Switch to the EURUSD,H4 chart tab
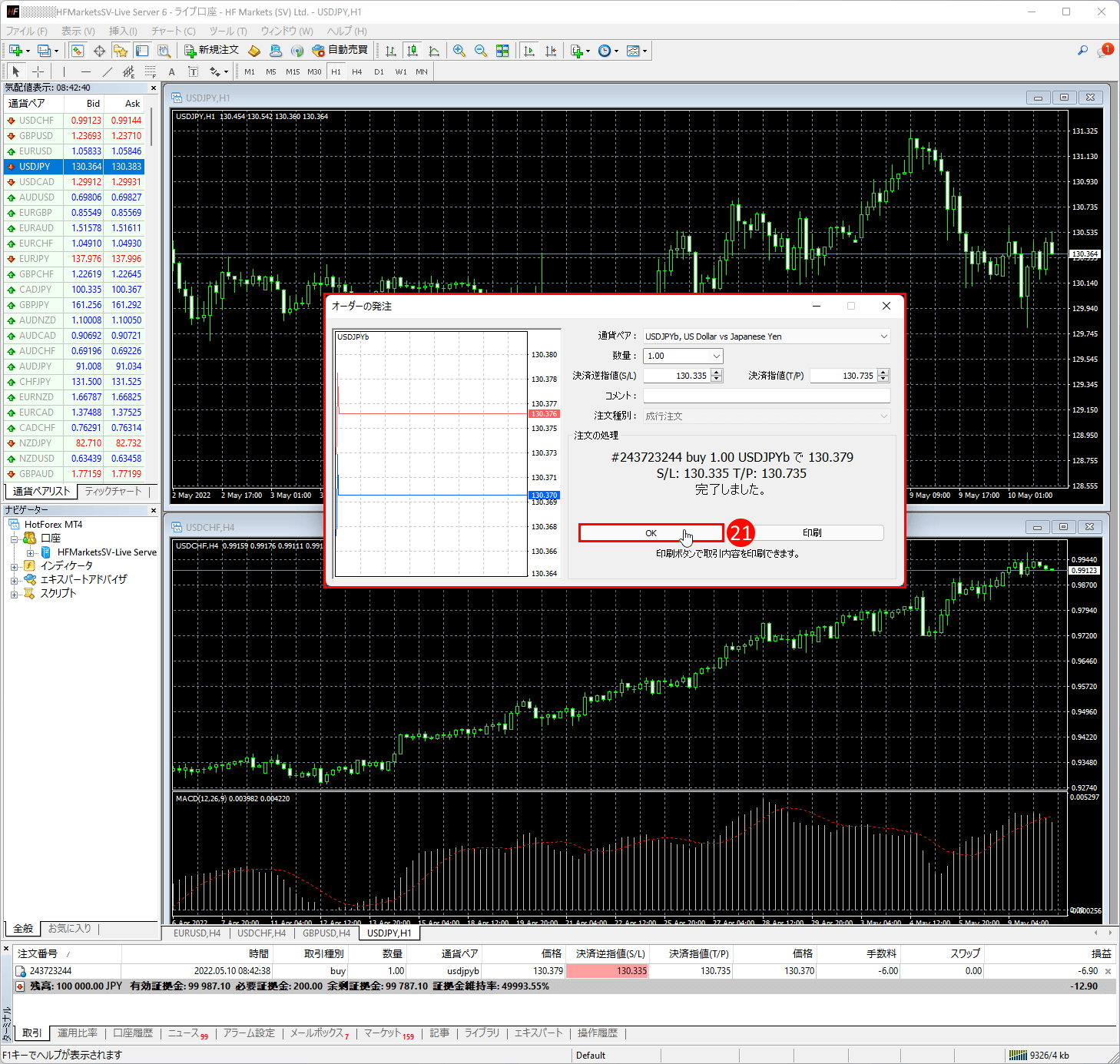 [197, 933]
